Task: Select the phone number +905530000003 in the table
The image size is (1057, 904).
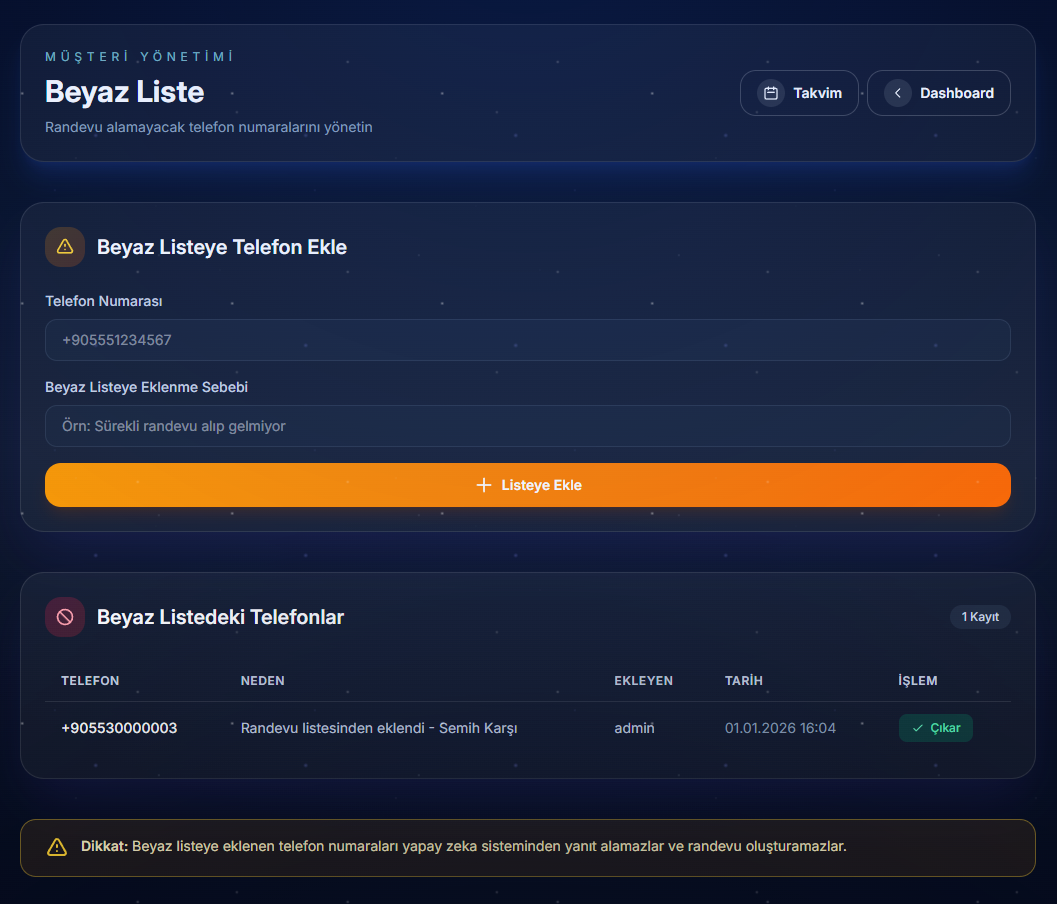Action: pyautogui.click(x=119, y=728)
